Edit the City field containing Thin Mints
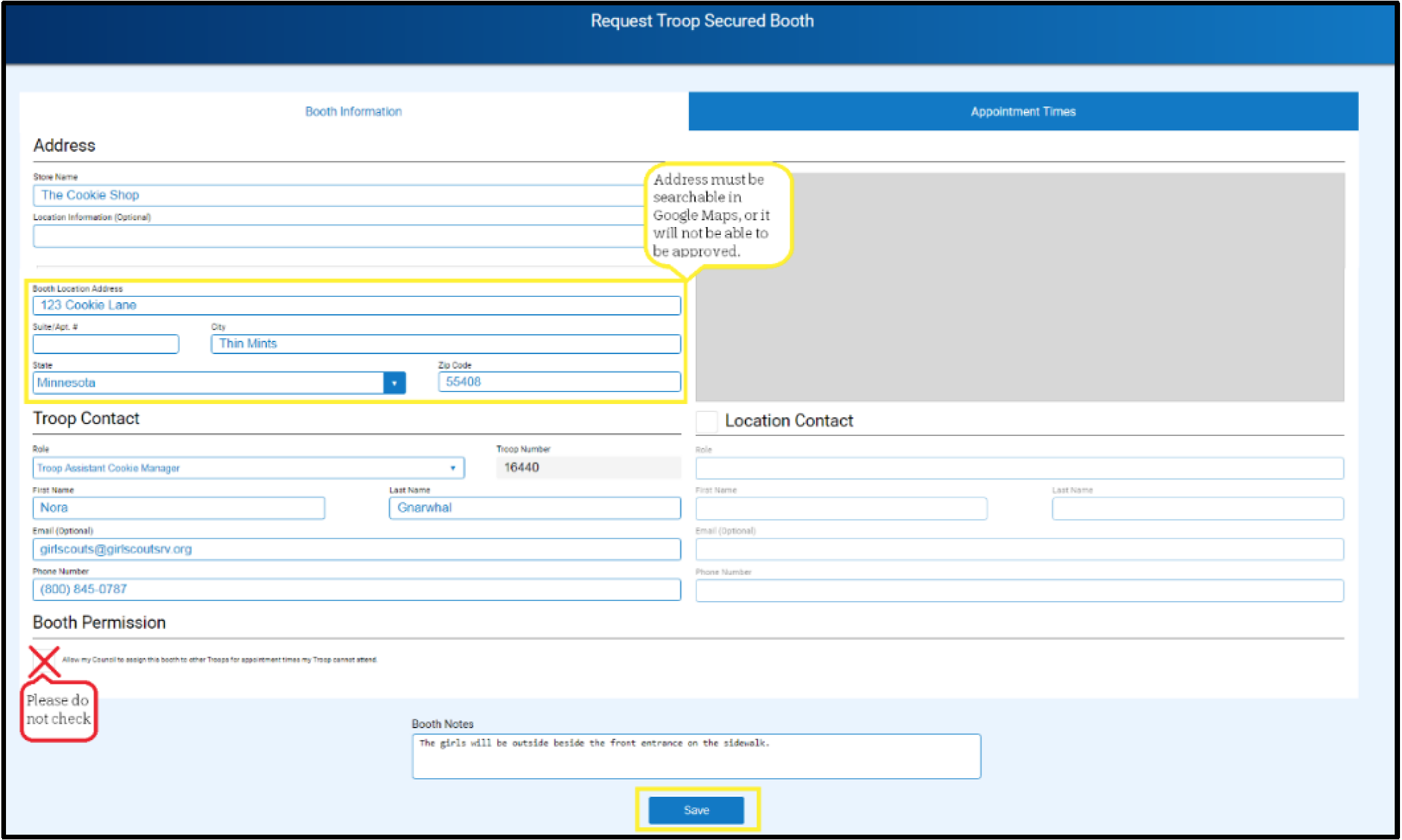Image resolution: width=1402 pixels, height=840 pixels. [x=446, y=344]
